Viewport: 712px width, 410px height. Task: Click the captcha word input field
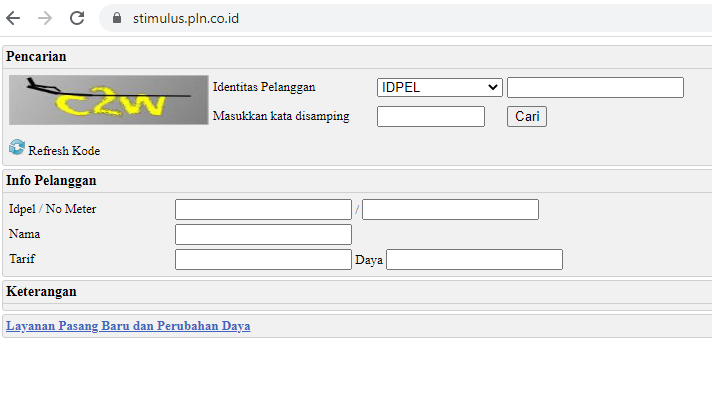tap(430, 116)
